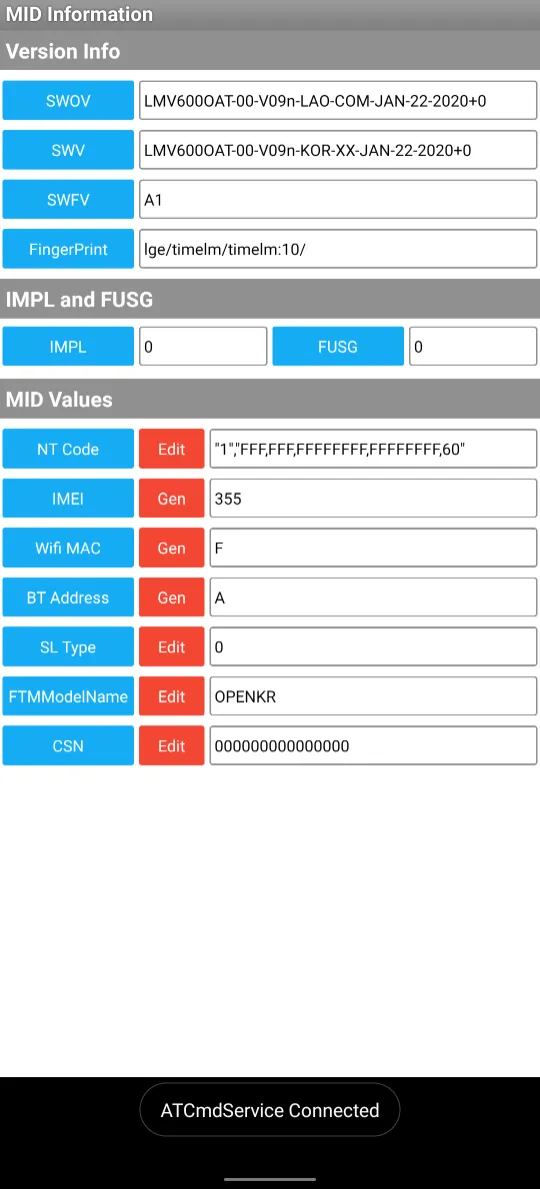Select the NT Code text field

[373, 449]
